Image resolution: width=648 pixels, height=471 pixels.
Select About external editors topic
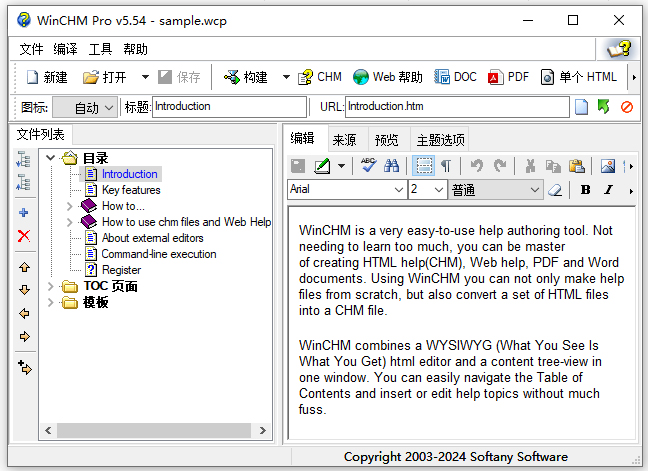pyautogui.click(x=152, y=238)
